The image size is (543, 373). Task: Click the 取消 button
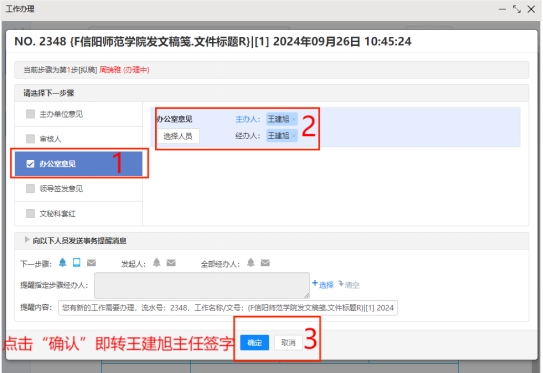click(x=288, y=343)
